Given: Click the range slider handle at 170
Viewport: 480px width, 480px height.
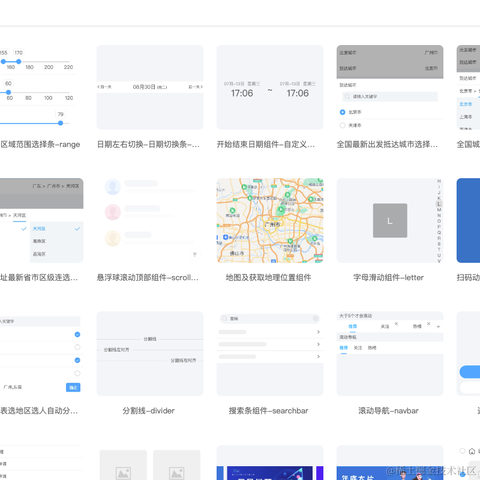Looking at the screenshot, I should pyautogui.click(x=19, y=61).
